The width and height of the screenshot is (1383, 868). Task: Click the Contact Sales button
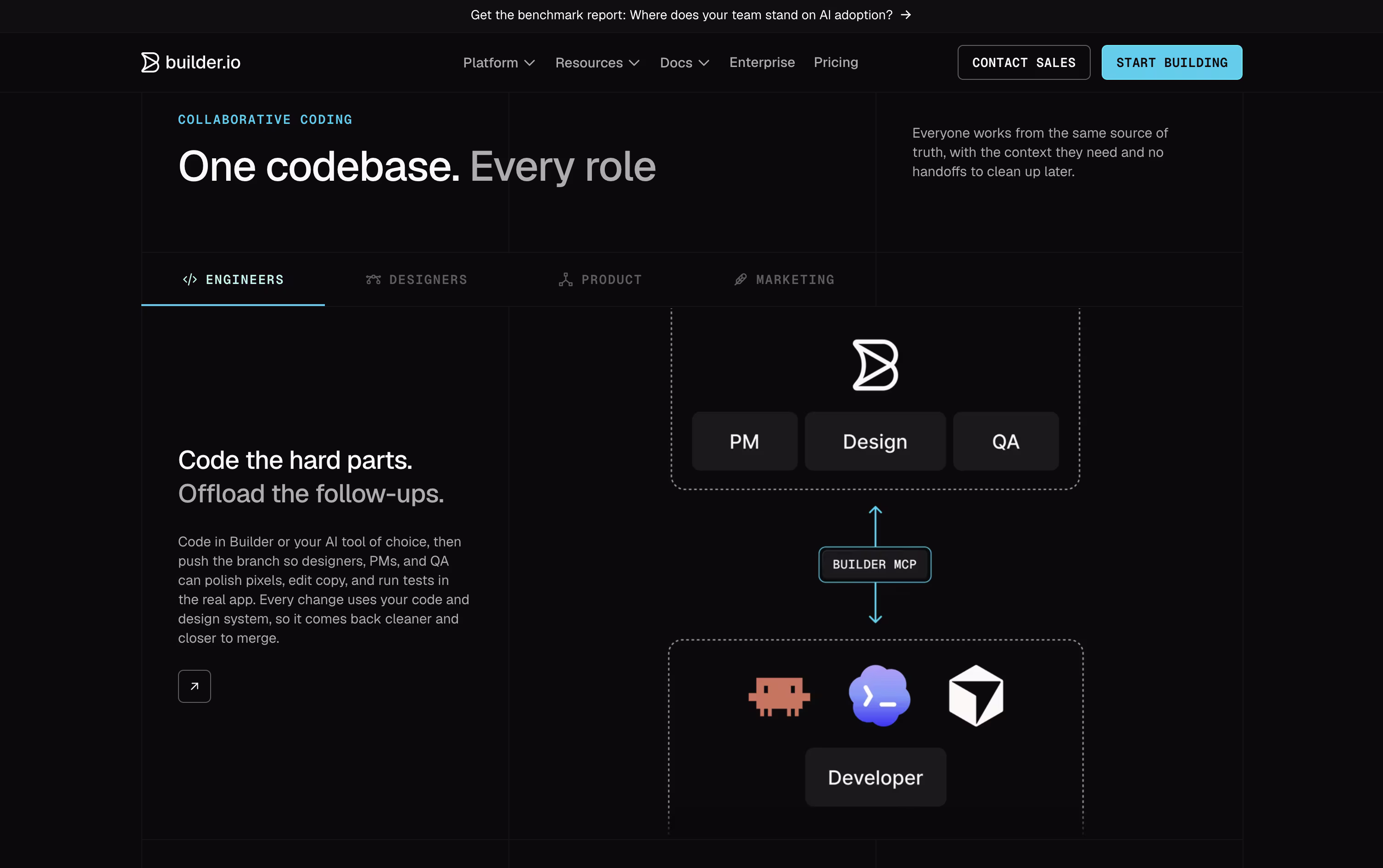point(1024,62)
